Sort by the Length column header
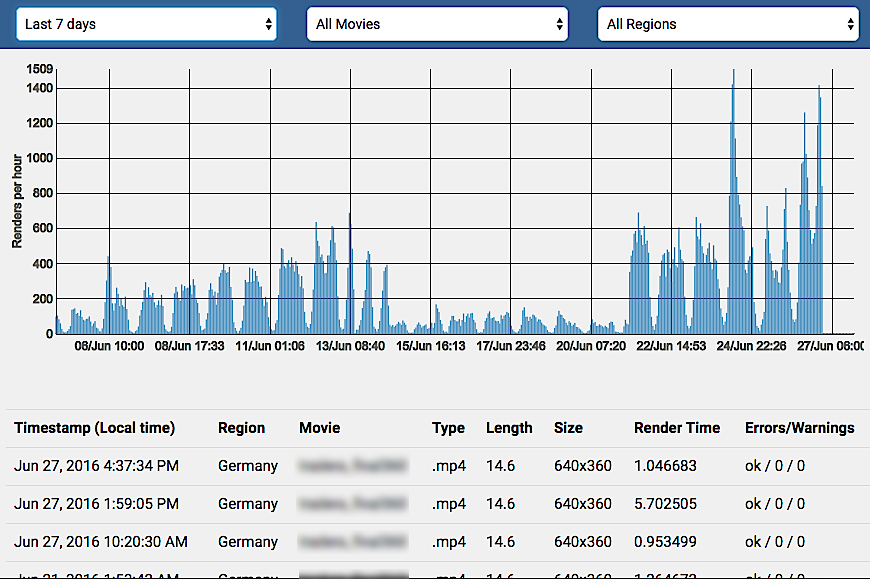The height and width of the screenshot is (579, 870). click(509, 428)
